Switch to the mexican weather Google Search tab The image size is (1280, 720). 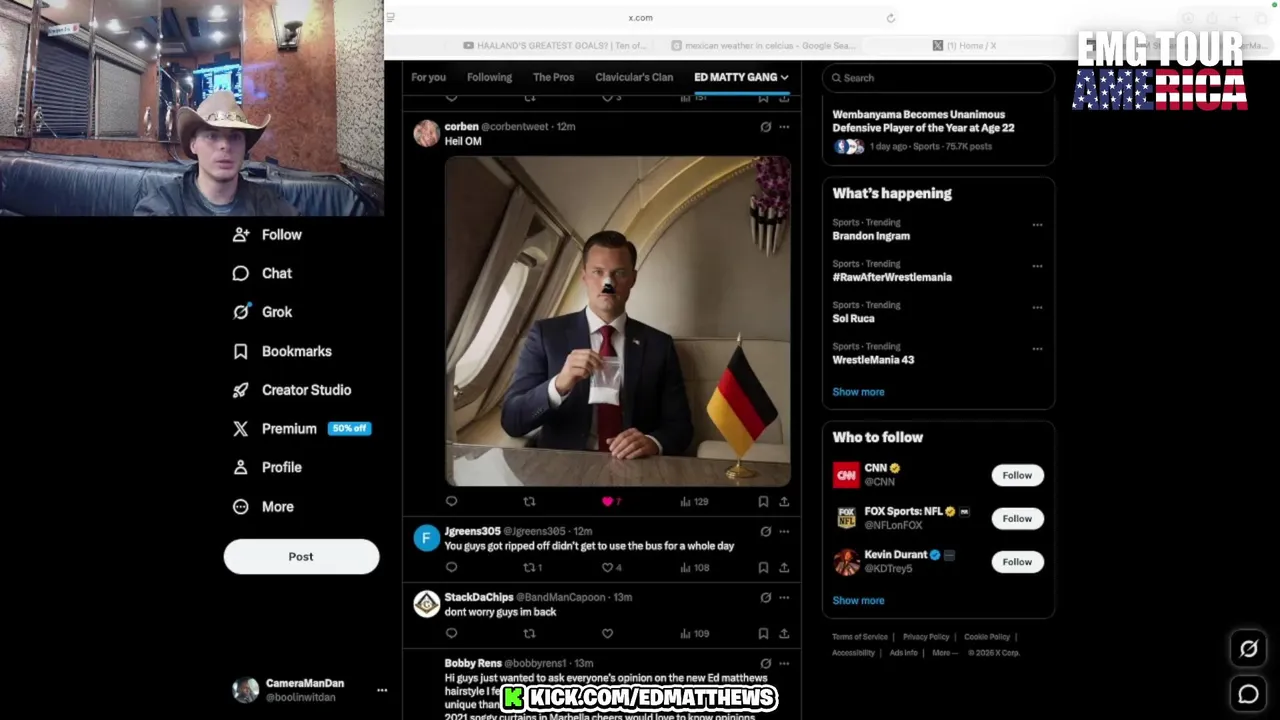point(763,45)
